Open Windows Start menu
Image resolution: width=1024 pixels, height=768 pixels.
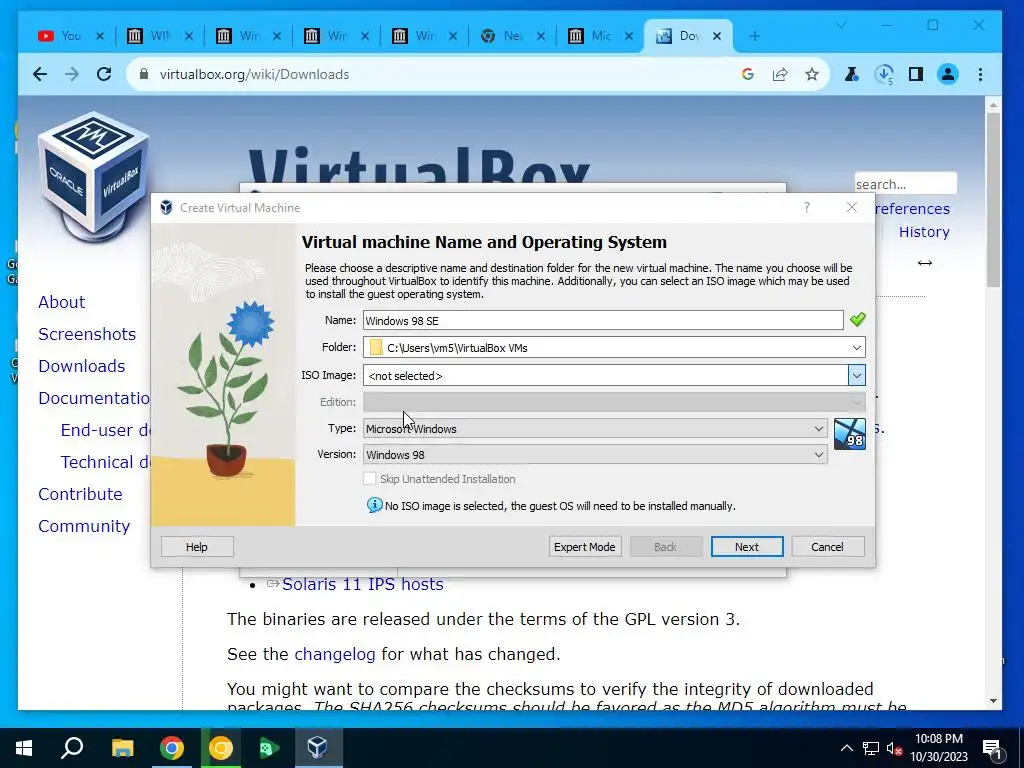pos(24,748)
